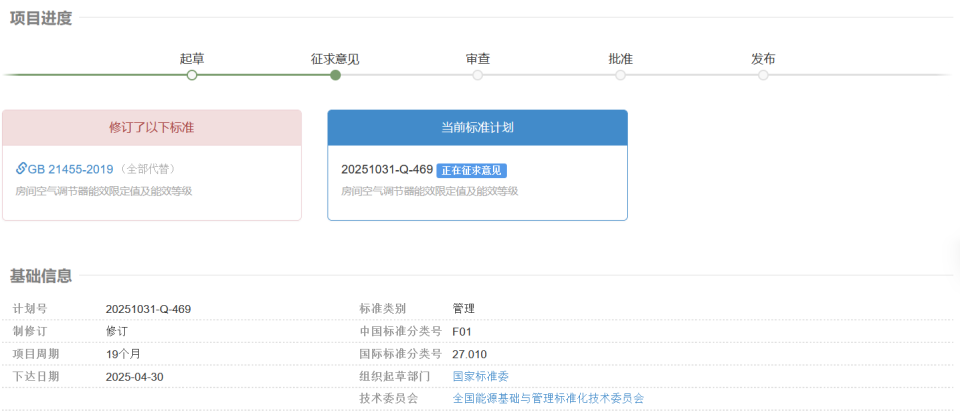Click the 下达日期 field label
Image resolution: width=960 pixels, height=418 pixels.
[x=36, y=376]
